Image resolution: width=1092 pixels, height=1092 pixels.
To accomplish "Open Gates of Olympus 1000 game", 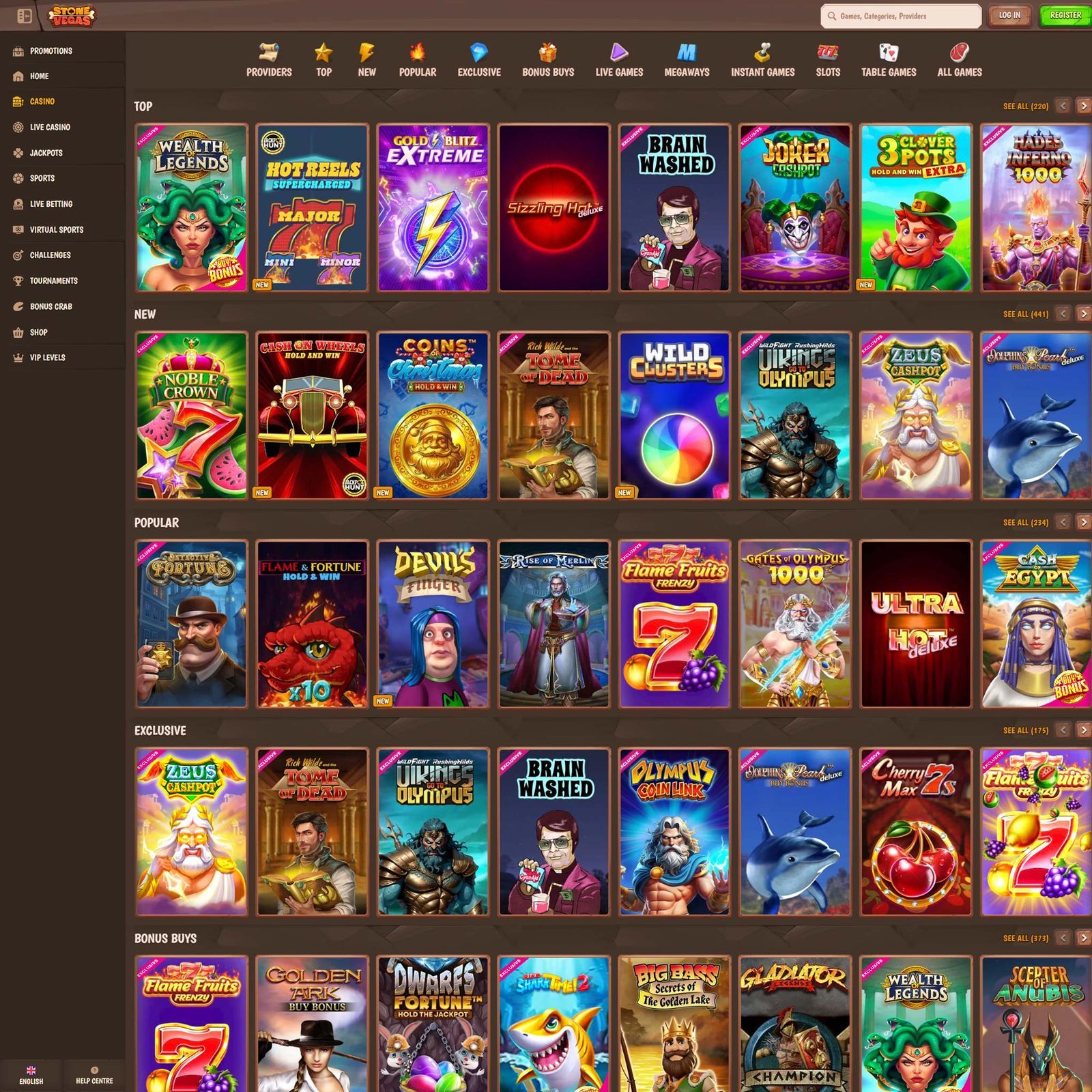I will [795, 624].
